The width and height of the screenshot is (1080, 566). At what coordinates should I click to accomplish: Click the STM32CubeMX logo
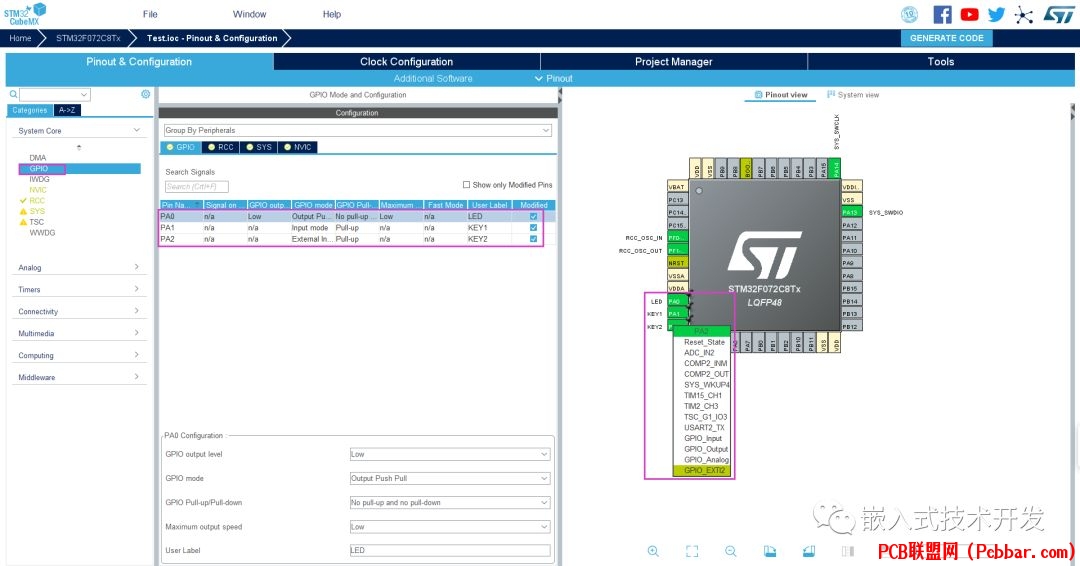pyautogui.click(x=25, y=14)
